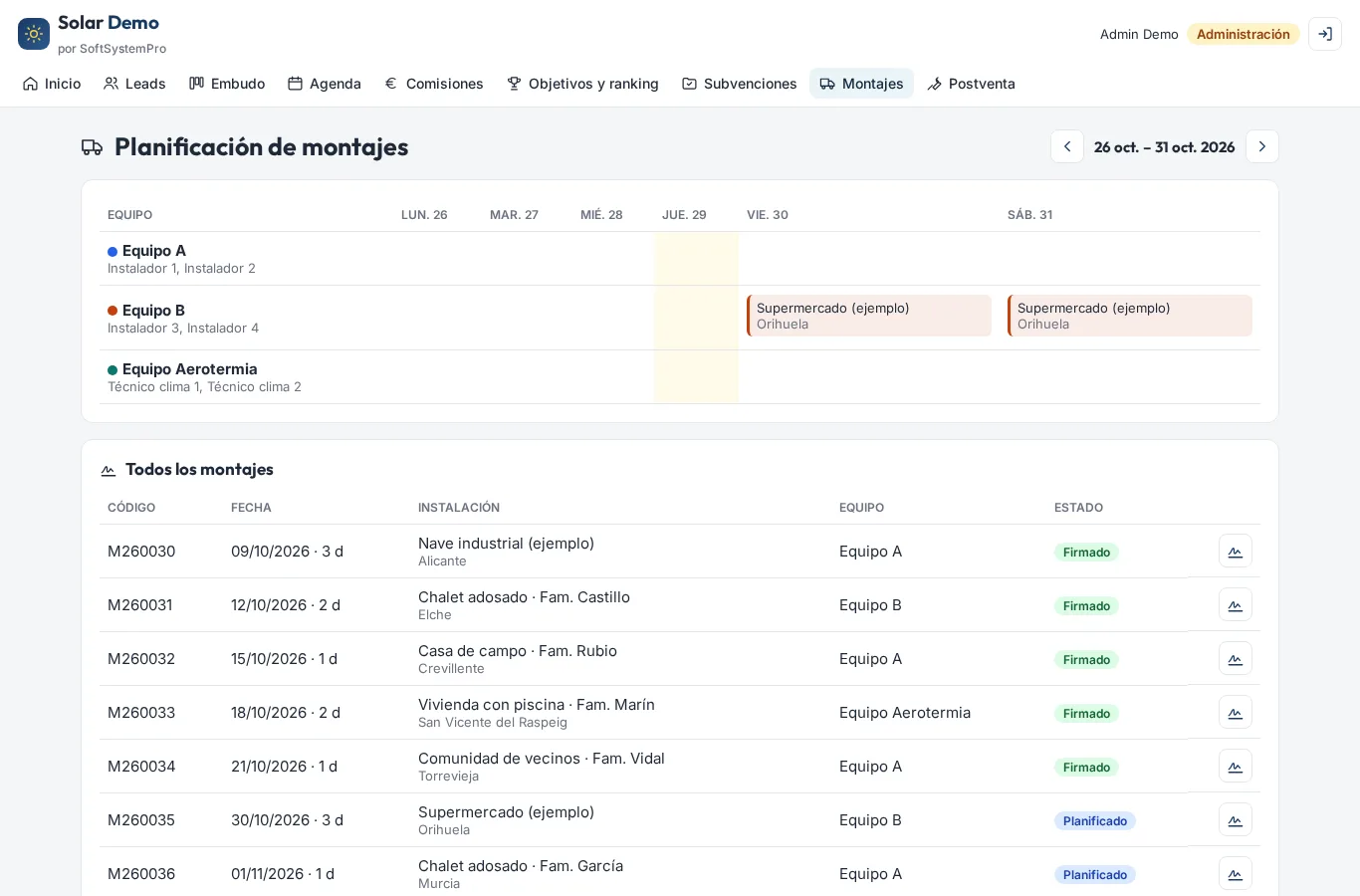Open Objetivos y ranking tab
The height and width of the screenshot is (896, 1360).
pos(582,84)
